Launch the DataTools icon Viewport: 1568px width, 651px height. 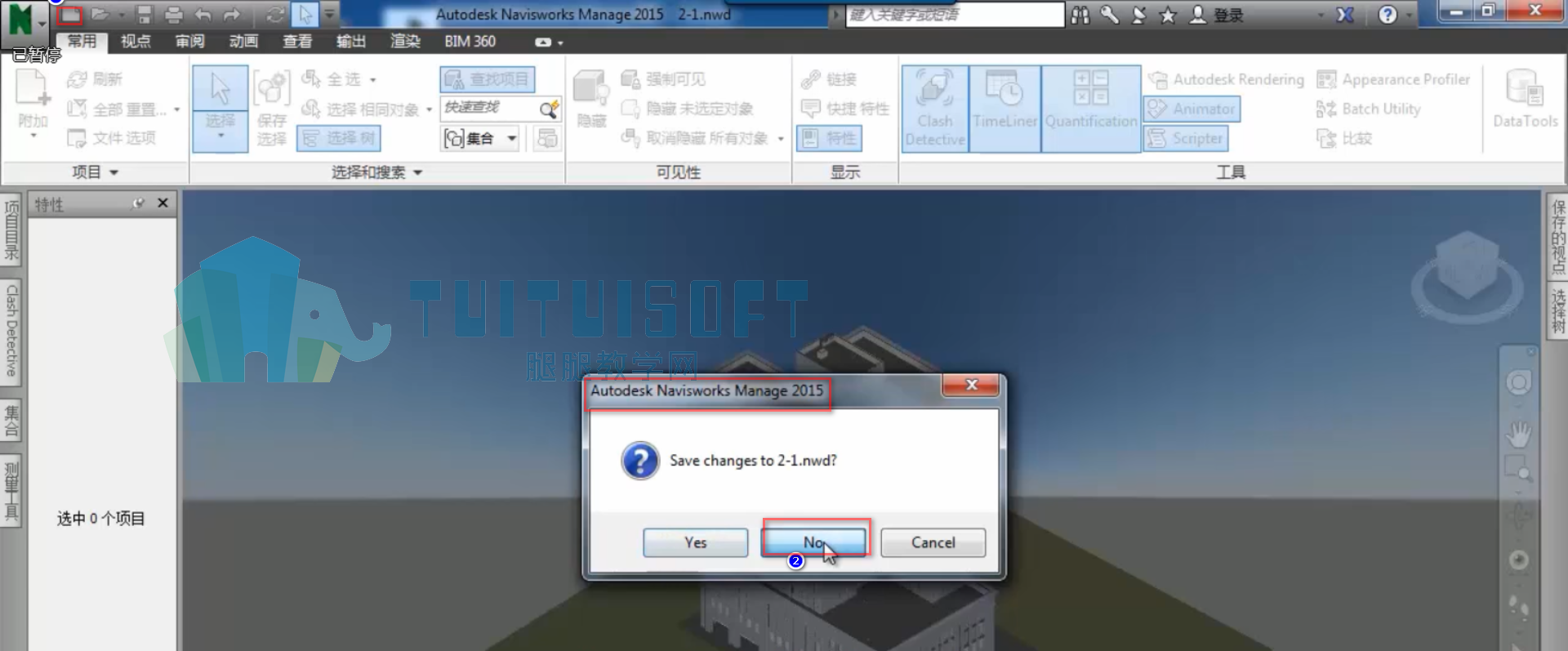(x=1525, y=100)
